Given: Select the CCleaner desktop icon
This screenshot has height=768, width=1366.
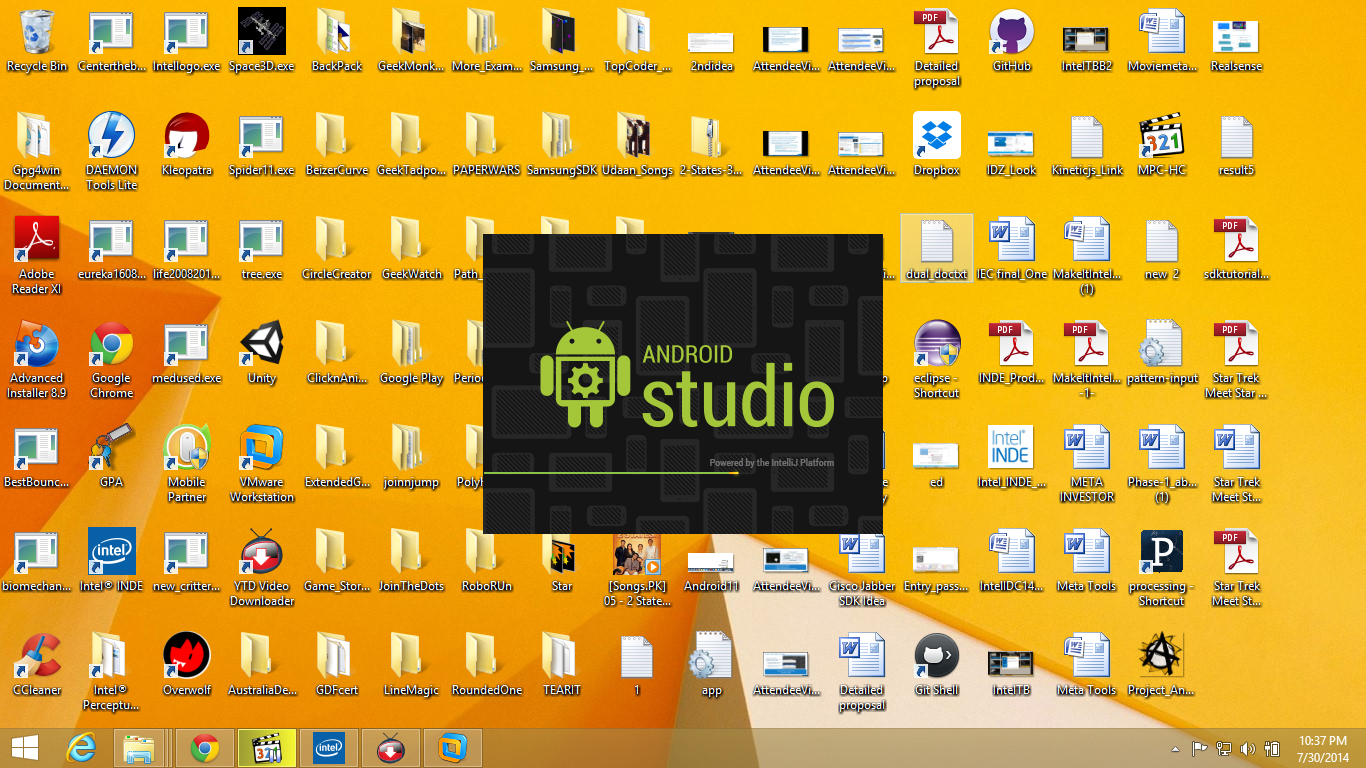Looking at the screenshot, I should (37, 665).
